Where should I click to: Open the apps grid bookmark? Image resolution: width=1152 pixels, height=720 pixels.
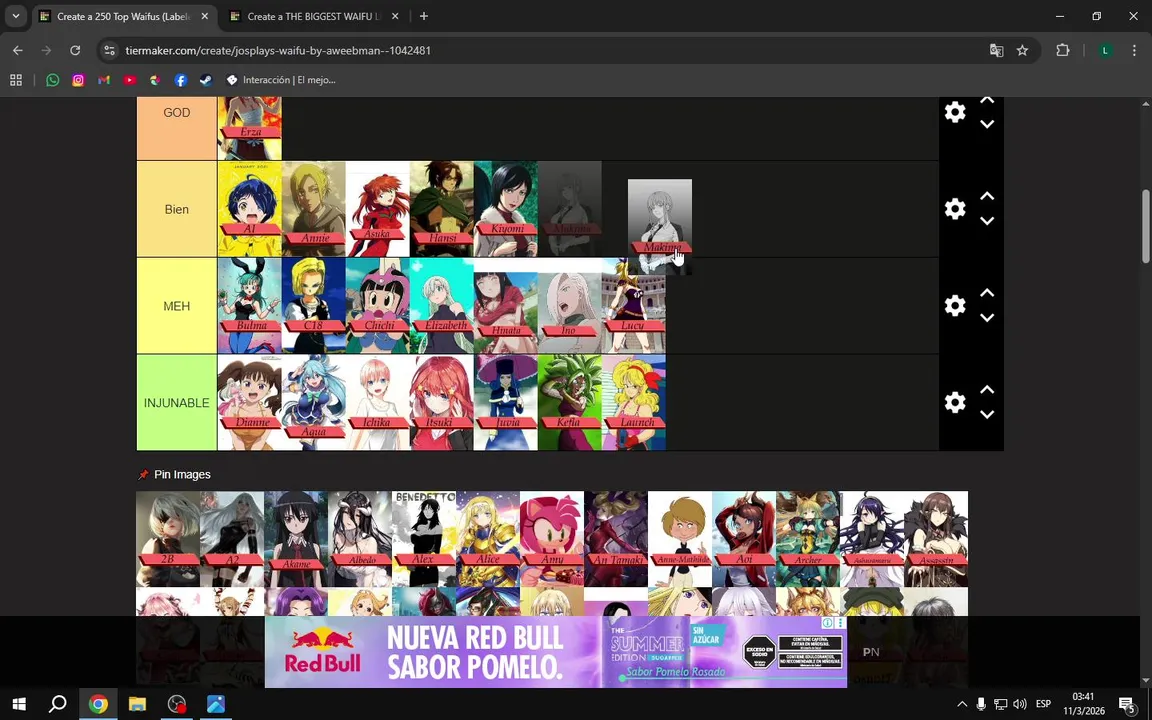pos(15,80)
